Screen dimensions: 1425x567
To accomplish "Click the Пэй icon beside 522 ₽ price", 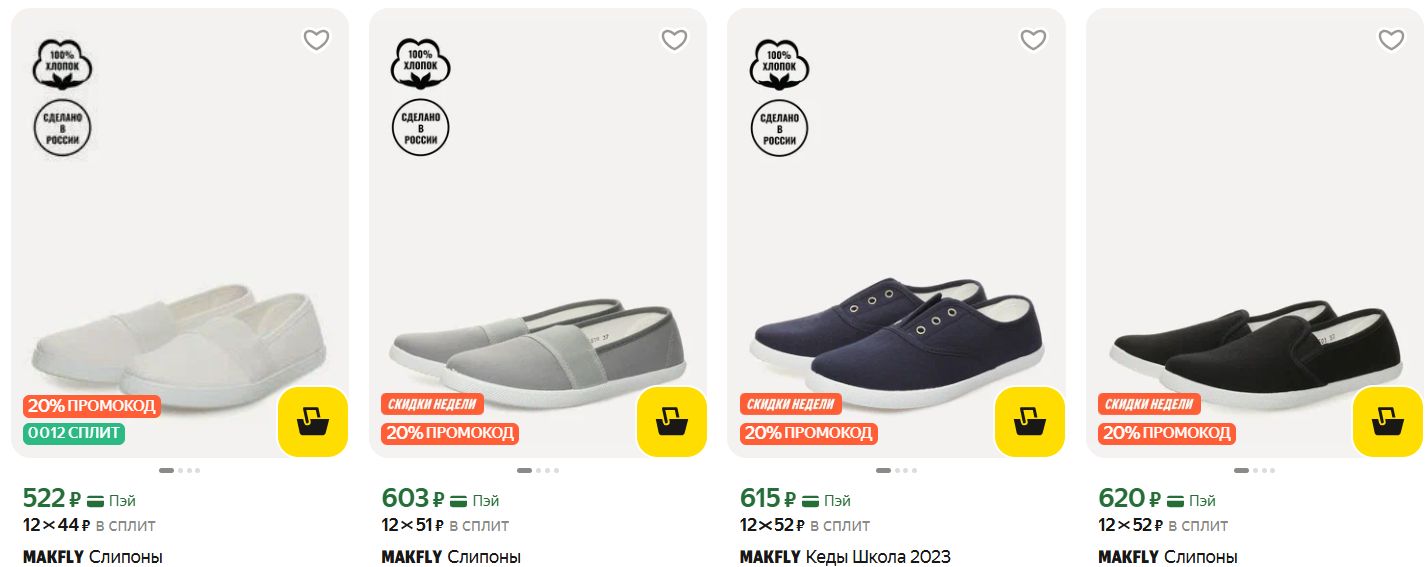I will coord(97,500).
